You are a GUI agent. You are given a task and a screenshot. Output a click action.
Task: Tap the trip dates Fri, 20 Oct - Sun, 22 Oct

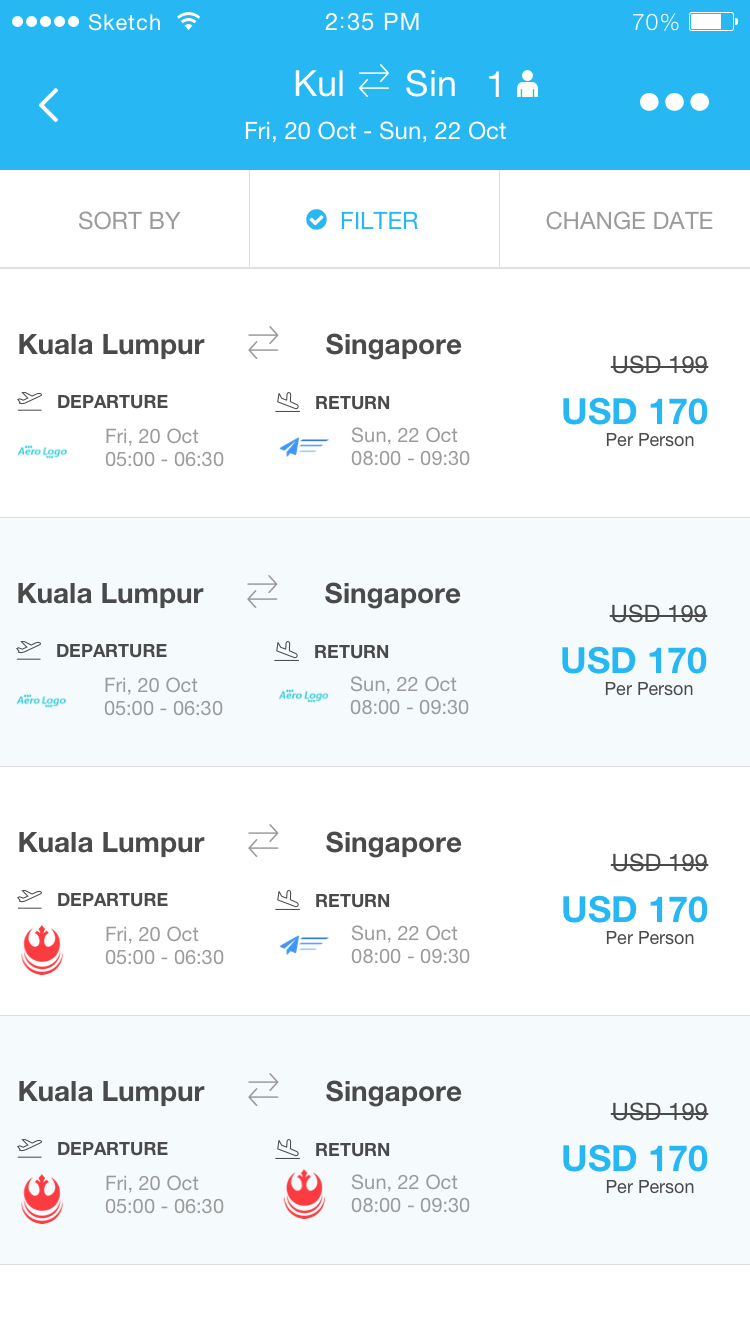(375, 131)
